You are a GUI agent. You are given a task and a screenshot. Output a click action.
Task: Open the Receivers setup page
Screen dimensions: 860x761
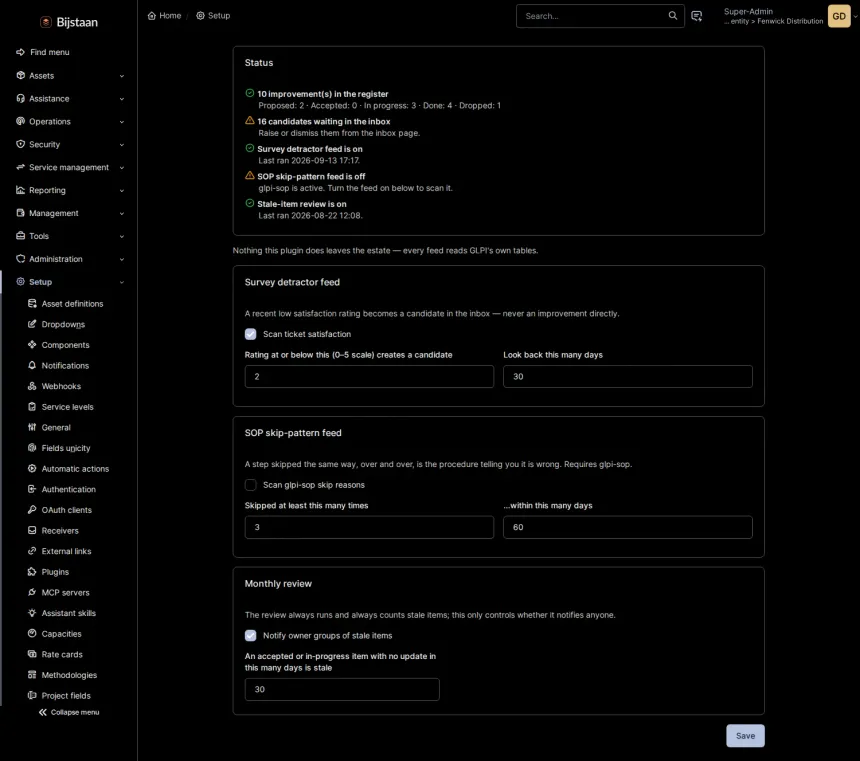click(x=60, y=531)
